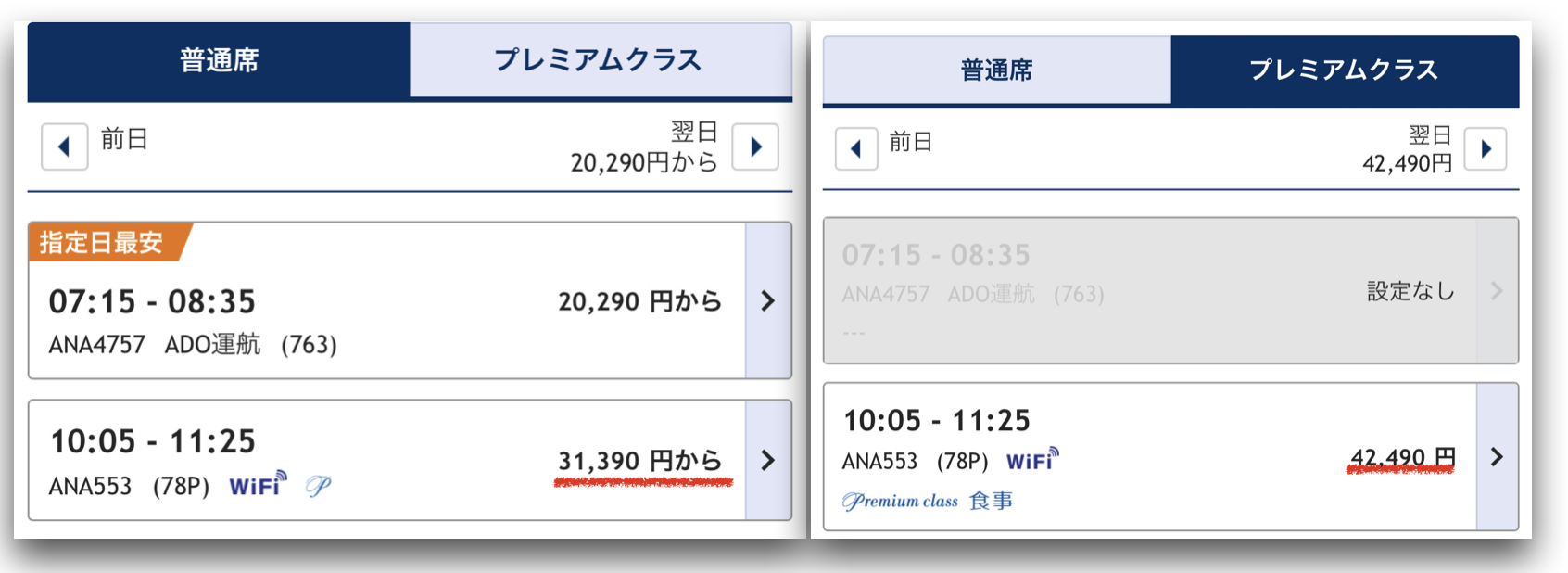Click the 指定日最安 orange badge

pos(102,242)
